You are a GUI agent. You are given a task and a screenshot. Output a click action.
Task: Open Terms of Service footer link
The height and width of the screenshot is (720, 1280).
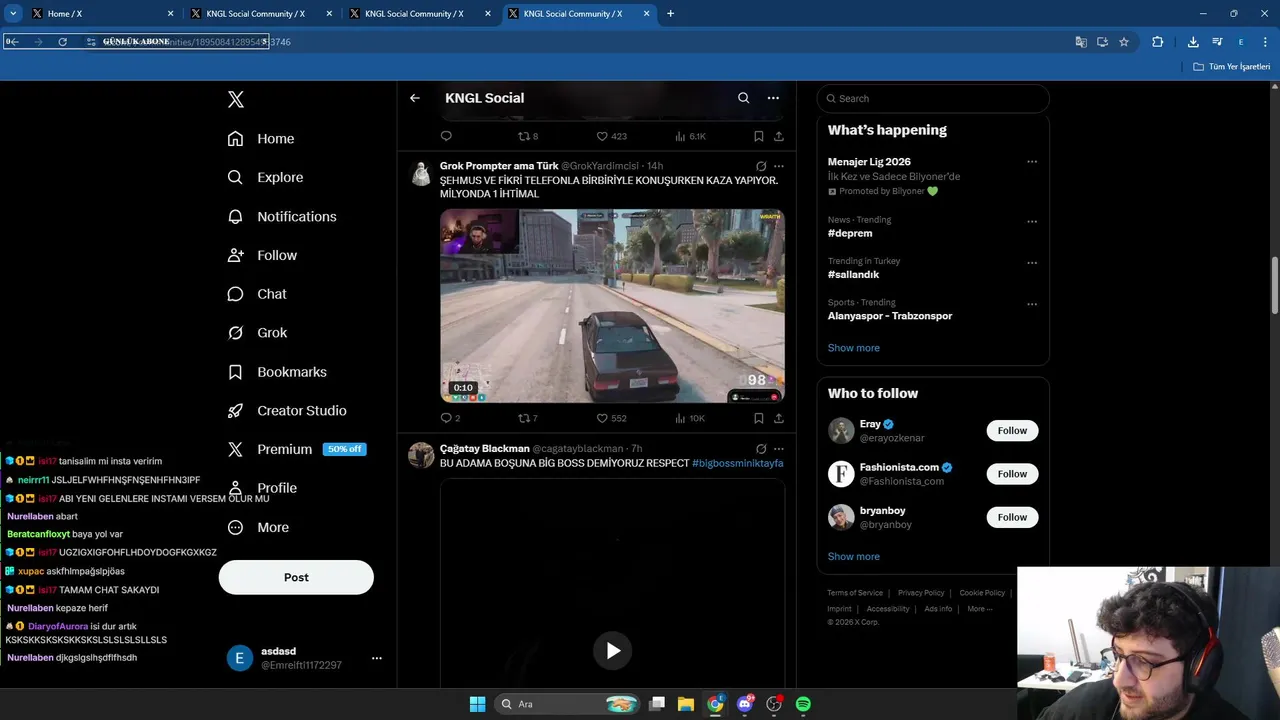[x=855, y=593]
